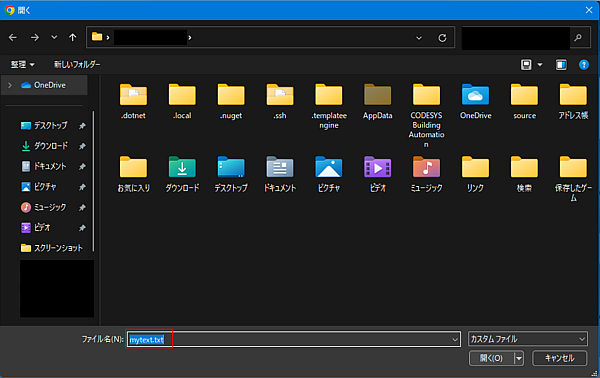Select the .nuget folder
Screen dimensions: 600x378
pos(231,101)
